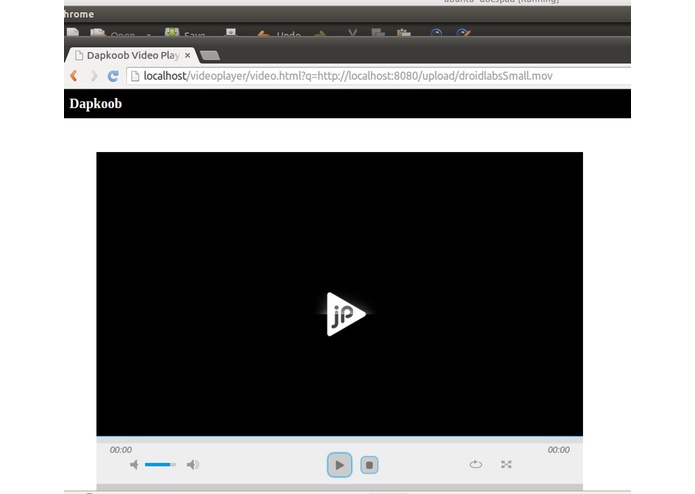
Task: Click the Undo button in the background editor toolbar
Action: 279,34
